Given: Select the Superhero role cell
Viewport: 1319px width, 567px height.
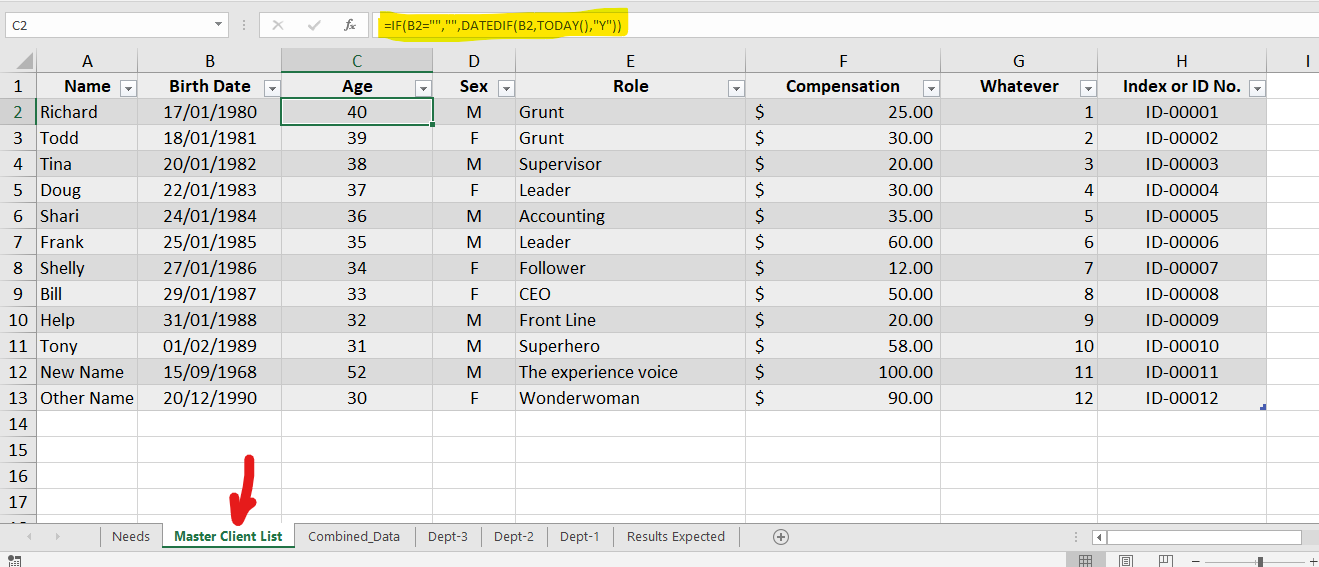Looking at the screenshot, I should (x=631, y=346).
